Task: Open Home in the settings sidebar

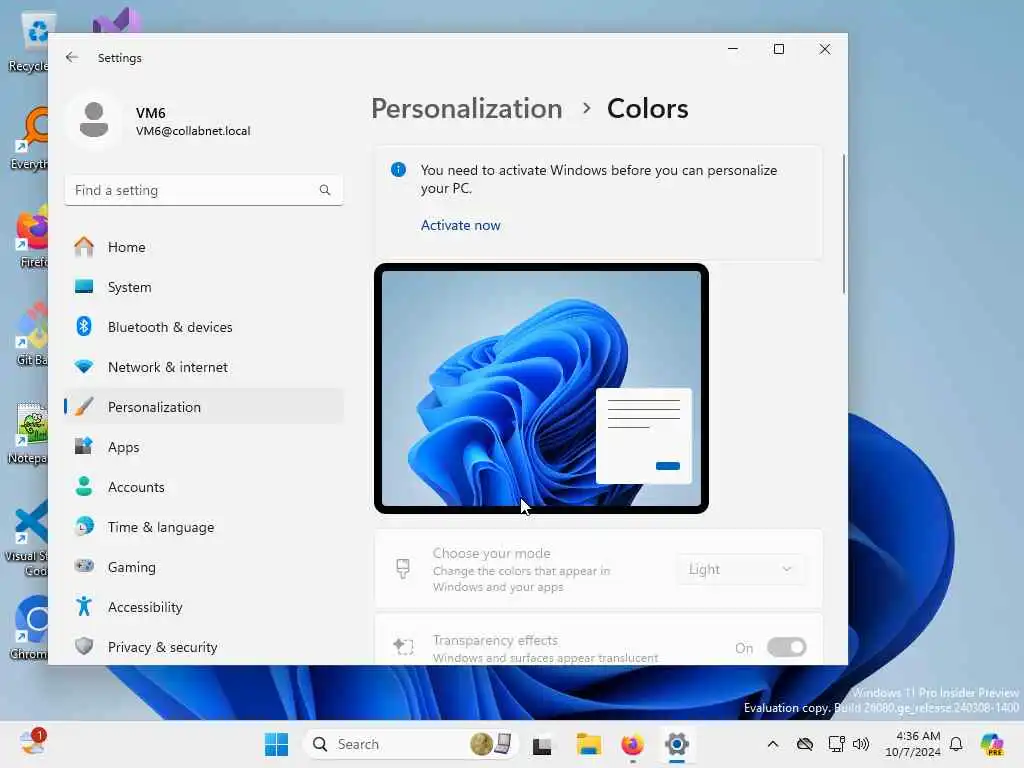Action: point(204,247)
